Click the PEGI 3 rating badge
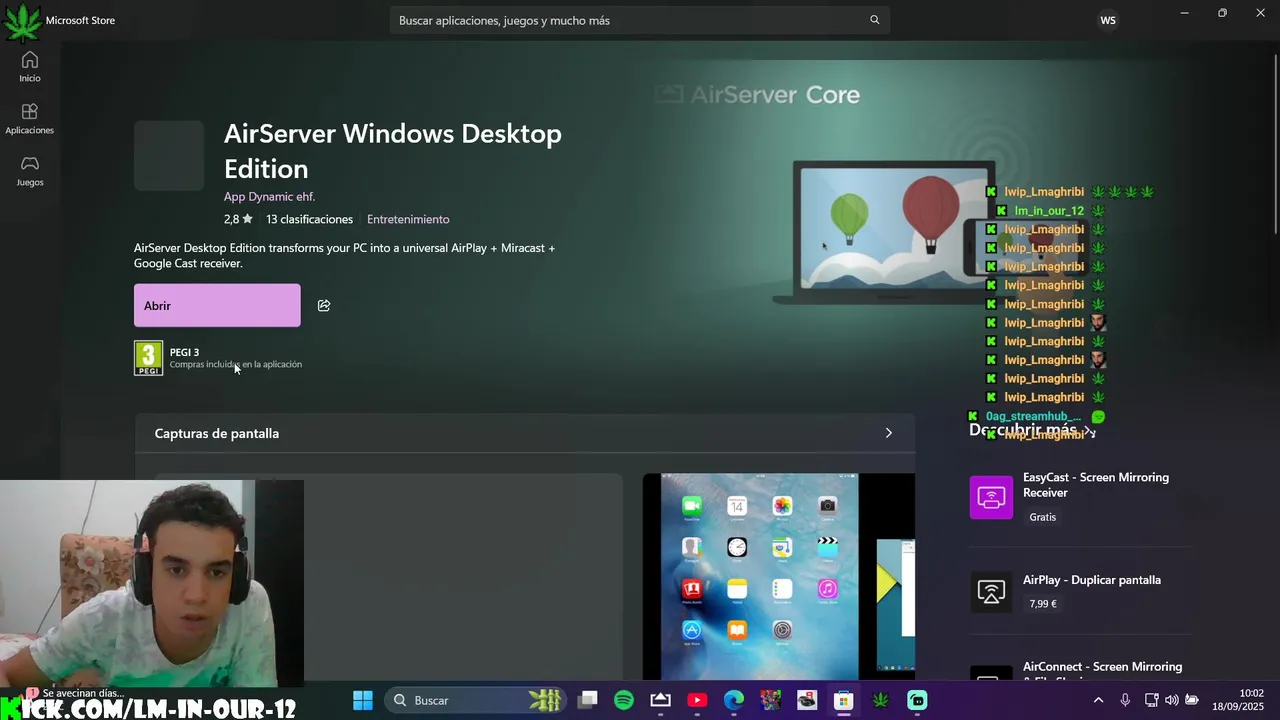Viewport: 1280px width, 720px height. 148,358
